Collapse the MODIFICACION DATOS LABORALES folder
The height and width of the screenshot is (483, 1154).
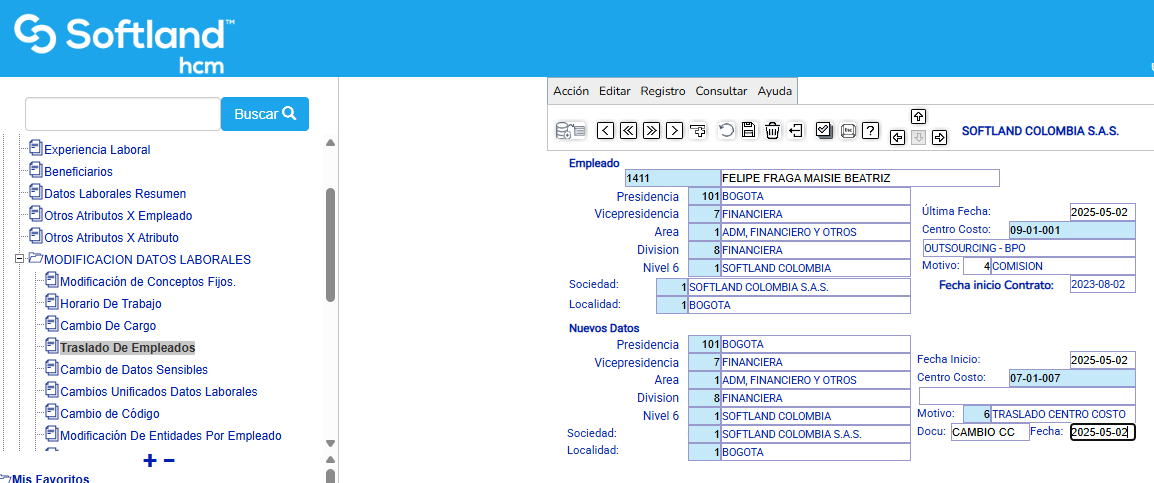pos(20,259)
